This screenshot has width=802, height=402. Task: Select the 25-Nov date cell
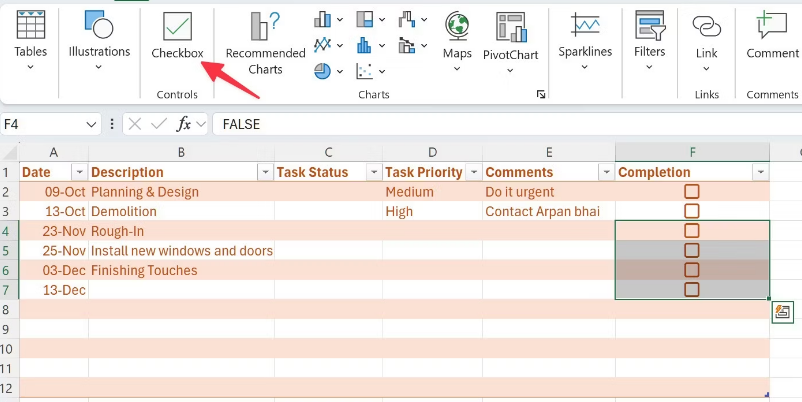(x=53, y=251)
